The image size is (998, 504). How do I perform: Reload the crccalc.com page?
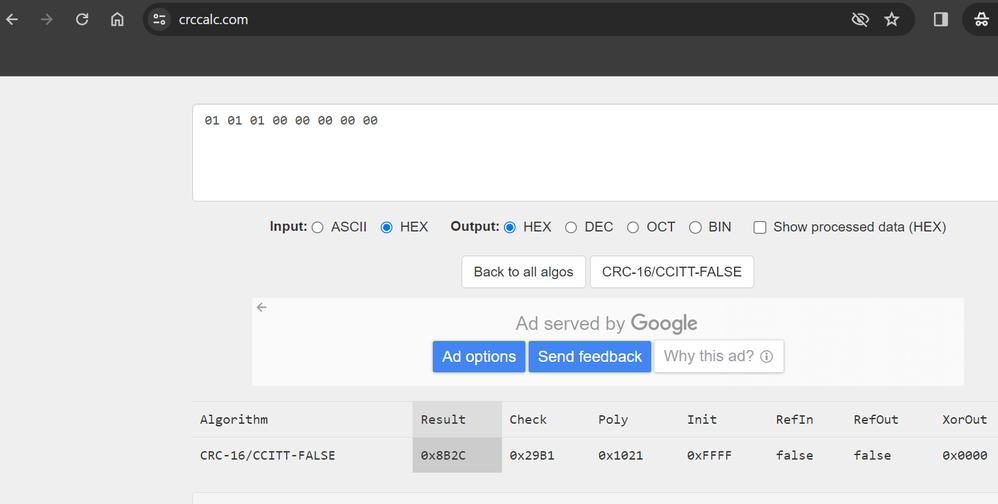tap(82, 19)
